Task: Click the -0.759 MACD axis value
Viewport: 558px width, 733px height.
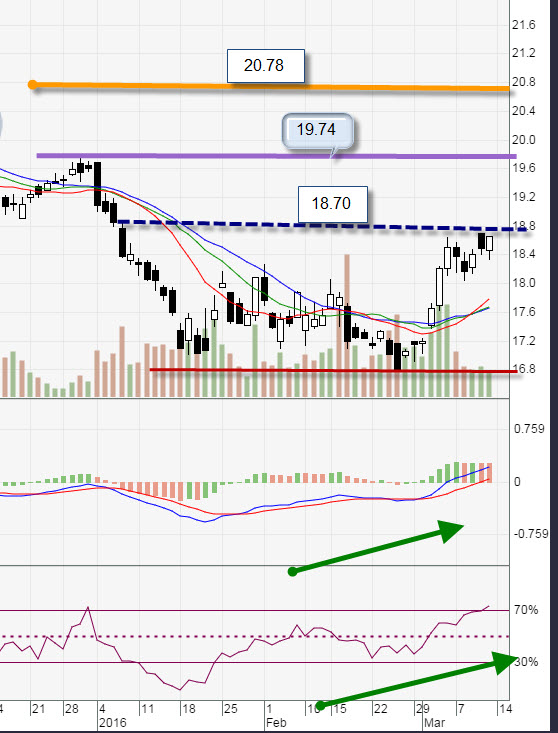Action: click(531, 534)
